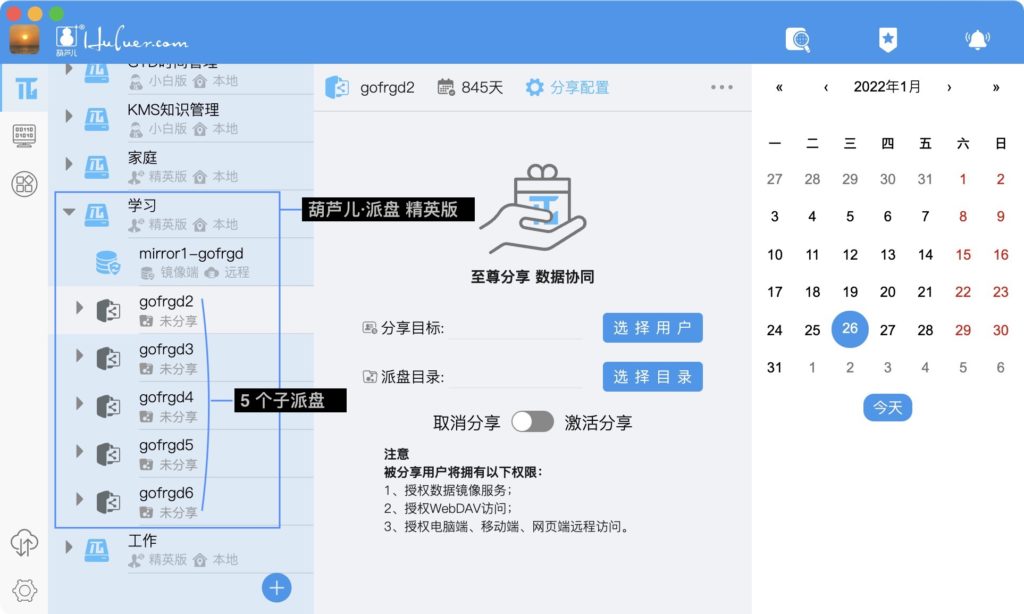Image resolution: width=1024 pixels, height=614 pixels.
Task: Select the gofrgd4 tree row label
Action: (x=166, y=397)
